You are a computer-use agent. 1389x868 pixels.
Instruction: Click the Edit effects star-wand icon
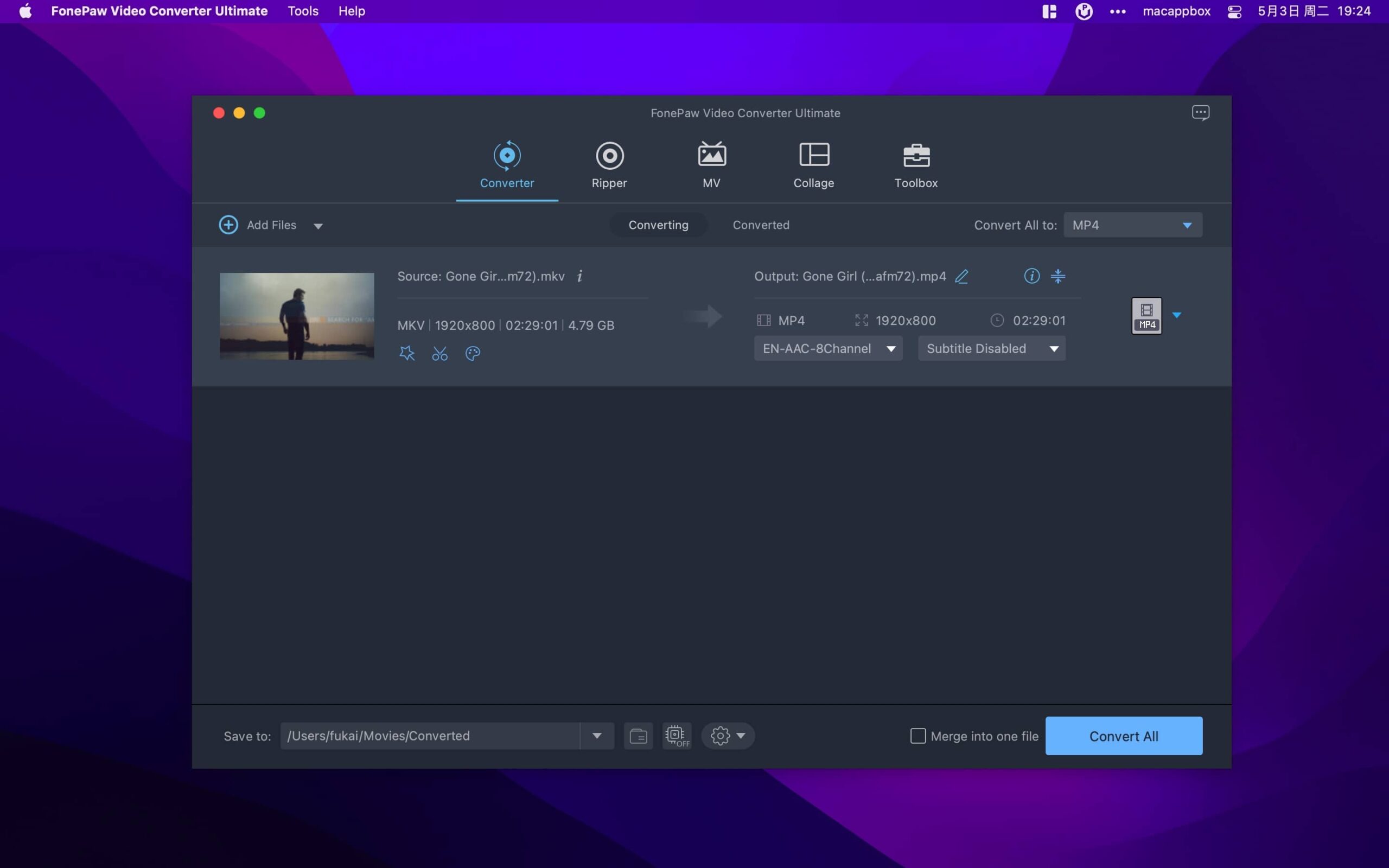tap(407, 353)
